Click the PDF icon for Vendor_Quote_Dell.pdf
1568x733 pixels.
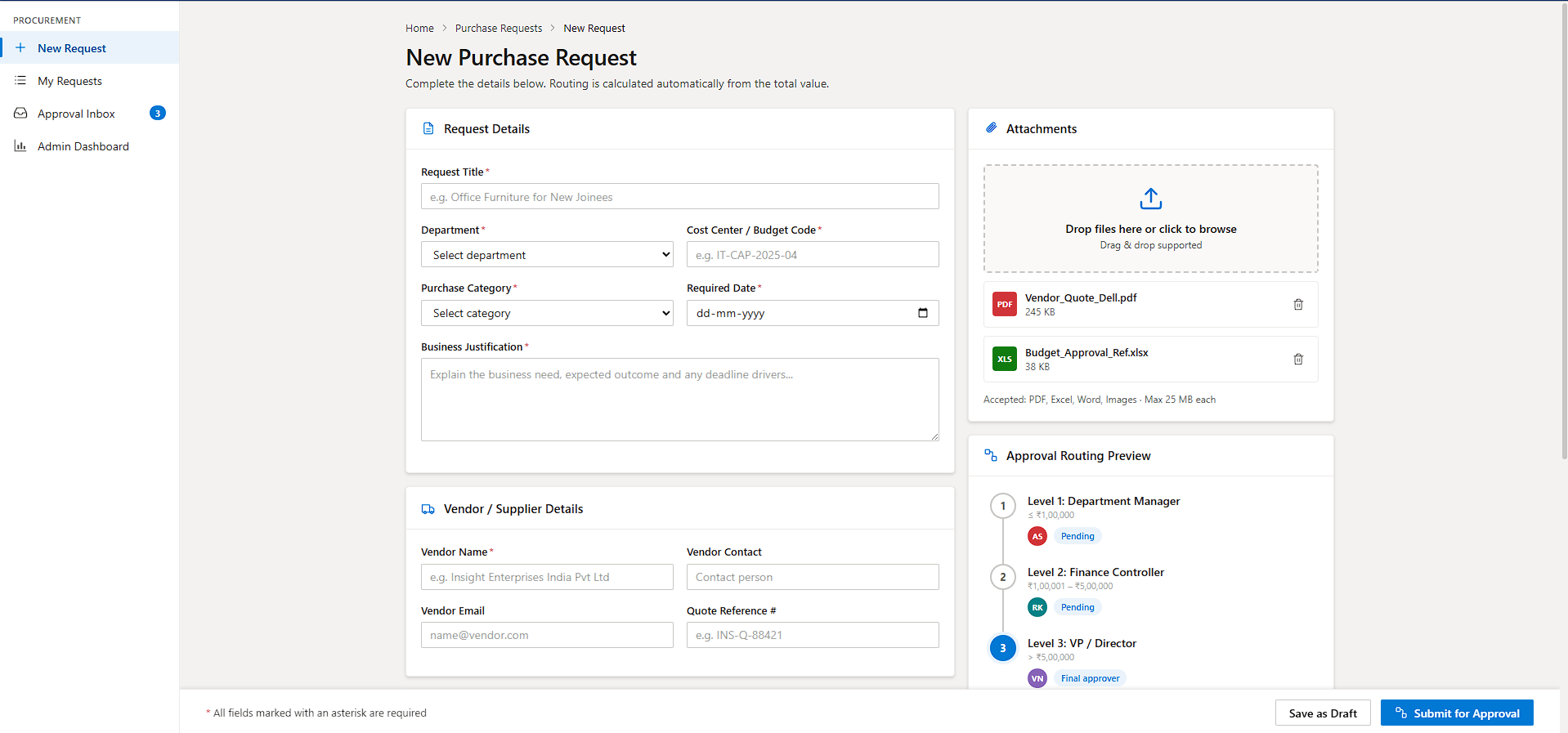(1005, 304)
